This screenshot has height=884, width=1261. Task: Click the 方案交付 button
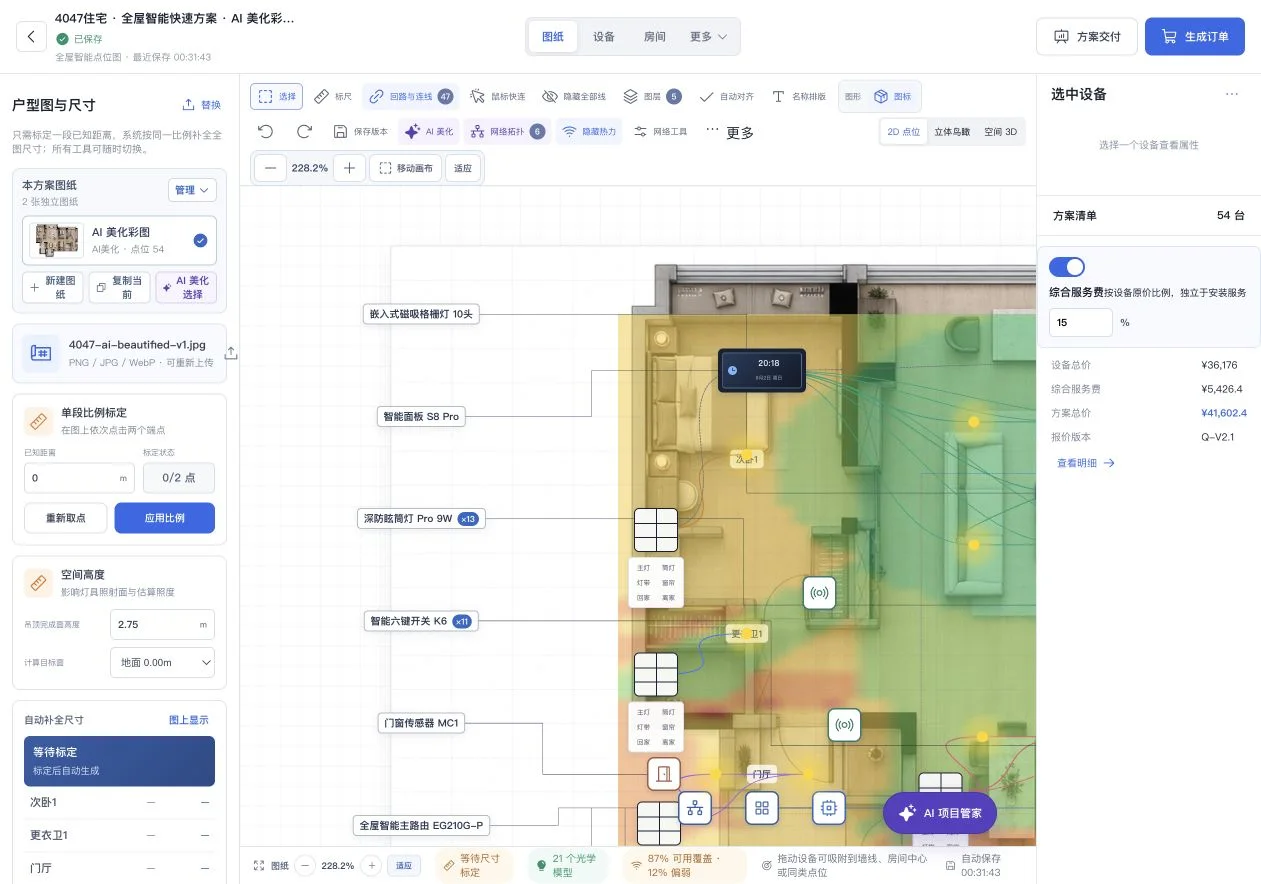(x=1087, y=36)
